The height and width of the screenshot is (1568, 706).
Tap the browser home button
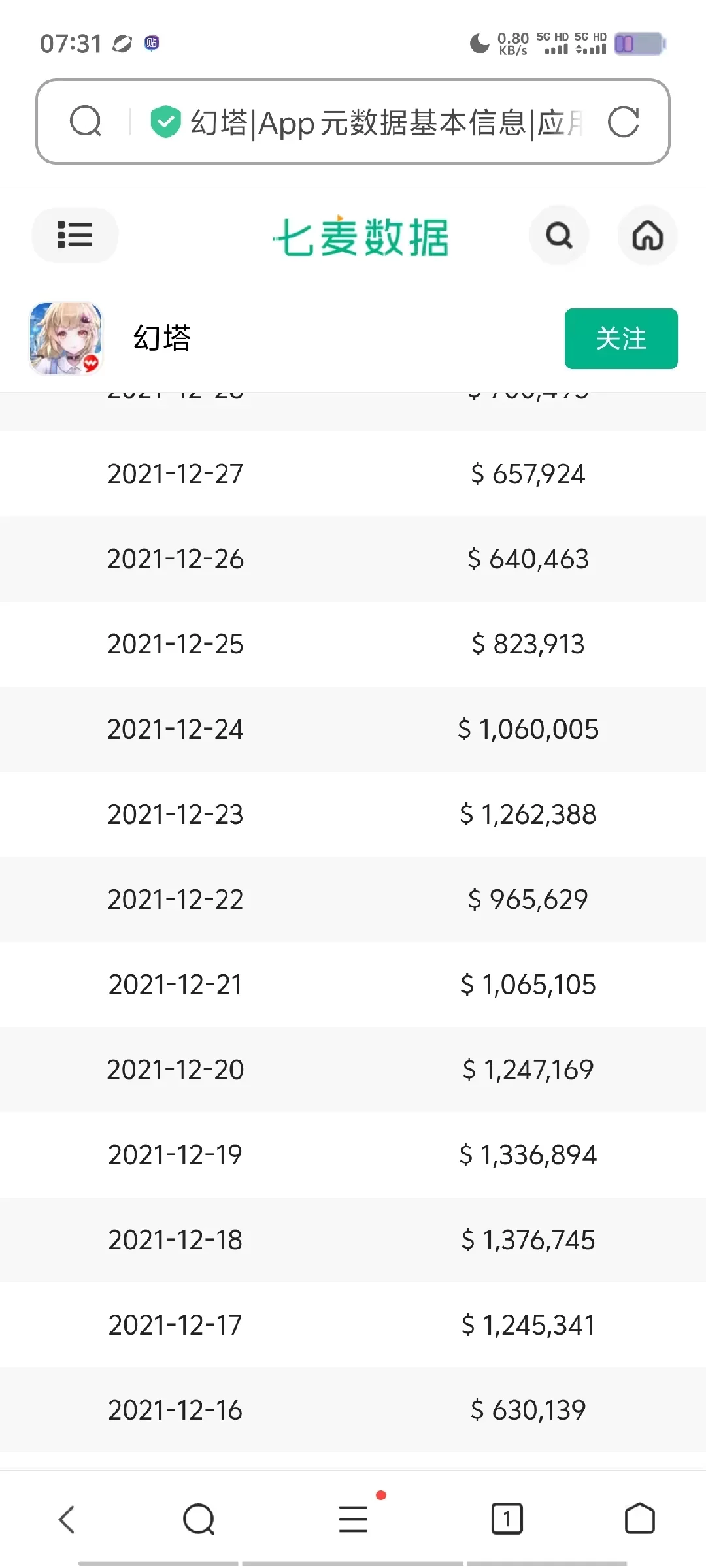(639, 1519)
